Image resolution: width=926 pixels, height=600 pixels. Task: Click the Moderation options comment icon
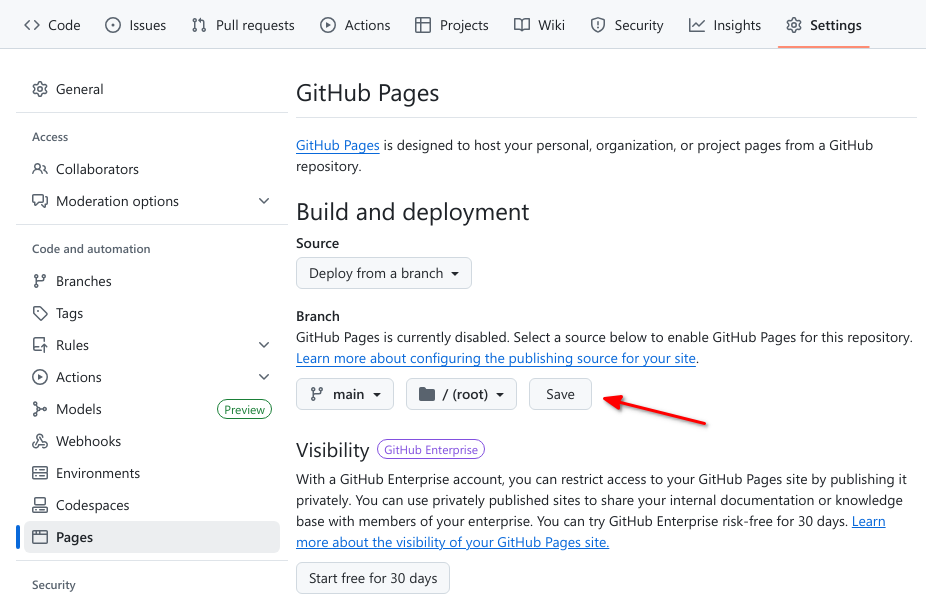pos(40,201)
